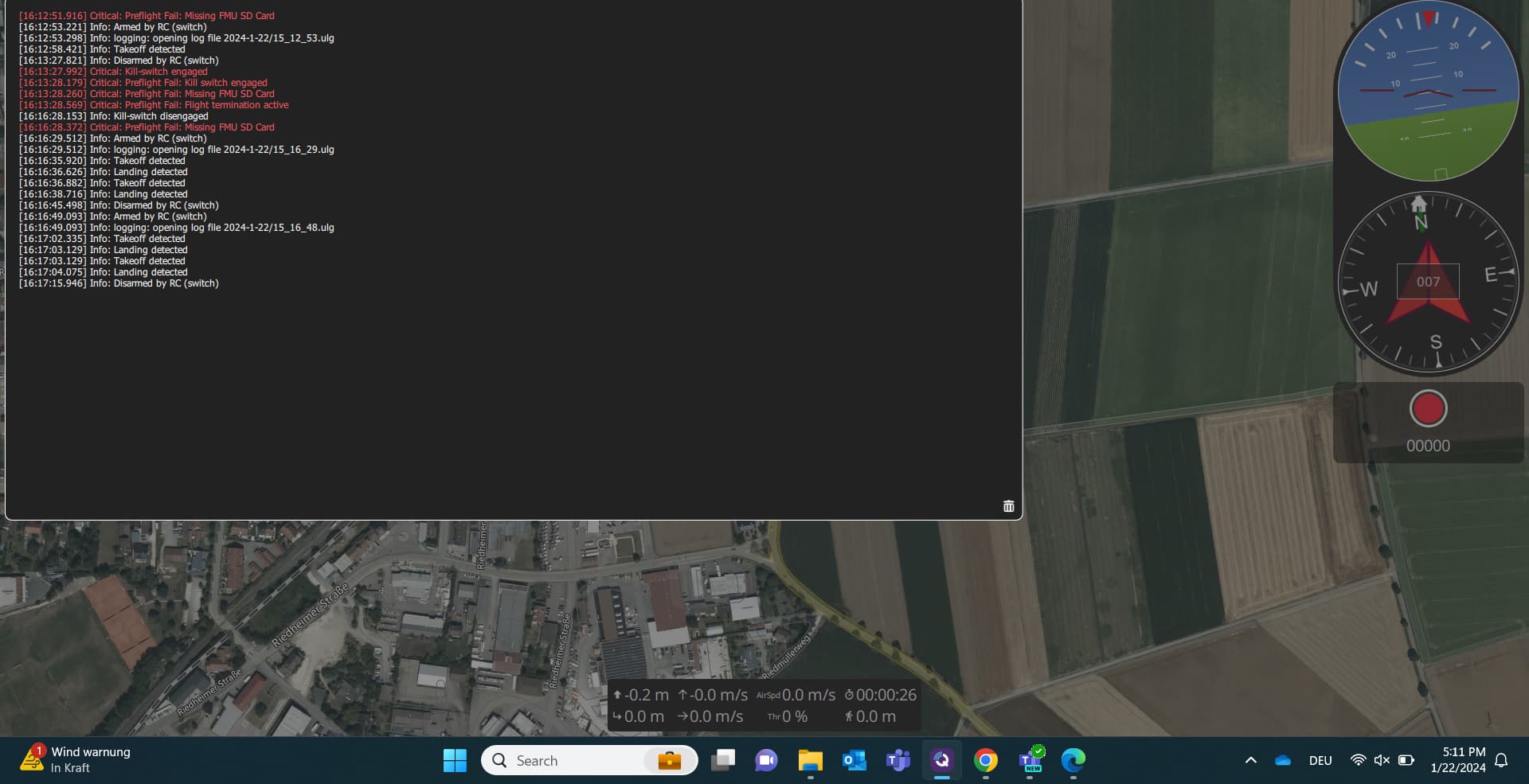Unmute the speaker volume icon
Viewport: 1529px width, 784px height.
click(1382, 760)
